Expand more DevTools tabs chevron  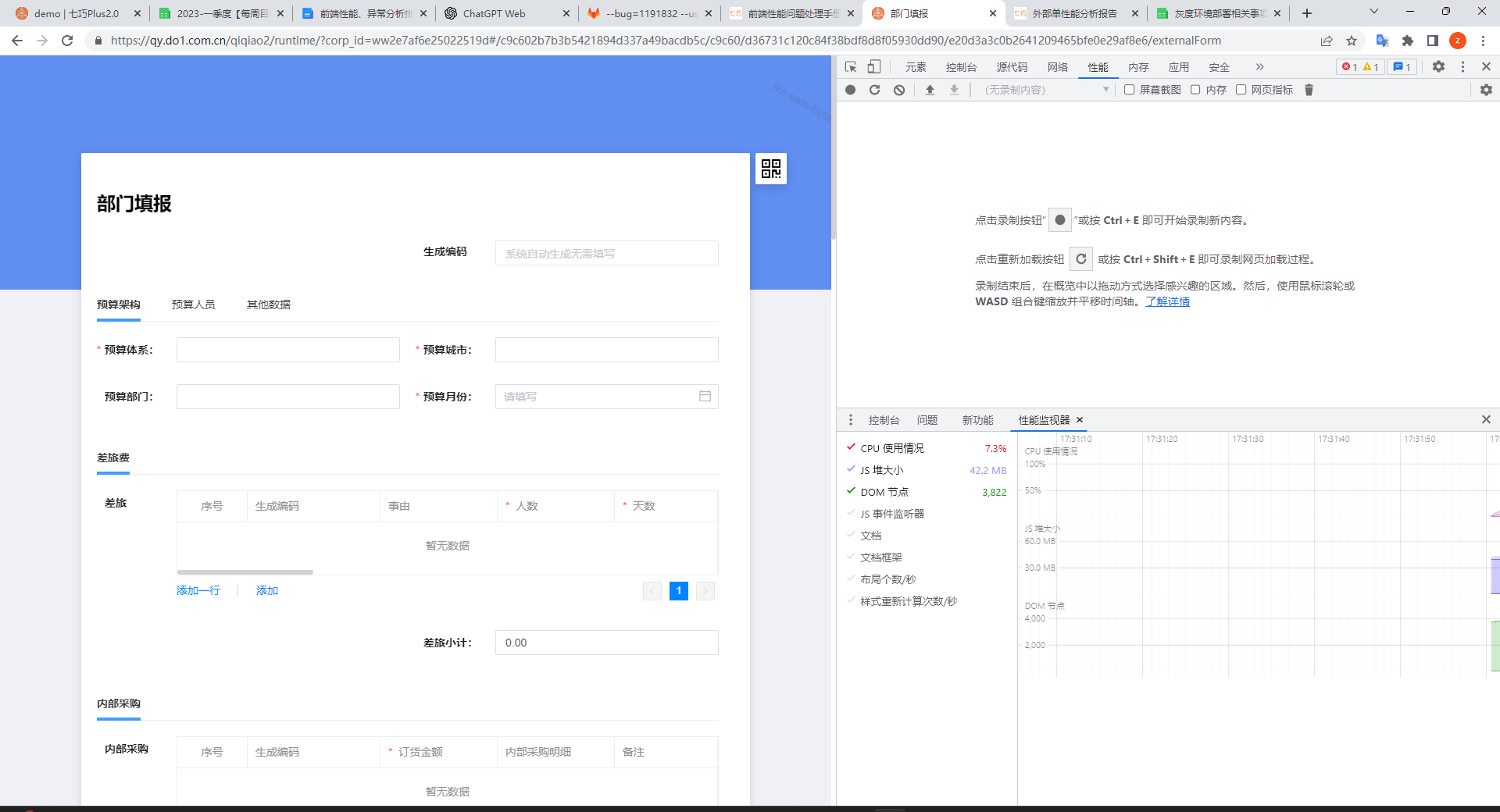tap(1259, 67)
